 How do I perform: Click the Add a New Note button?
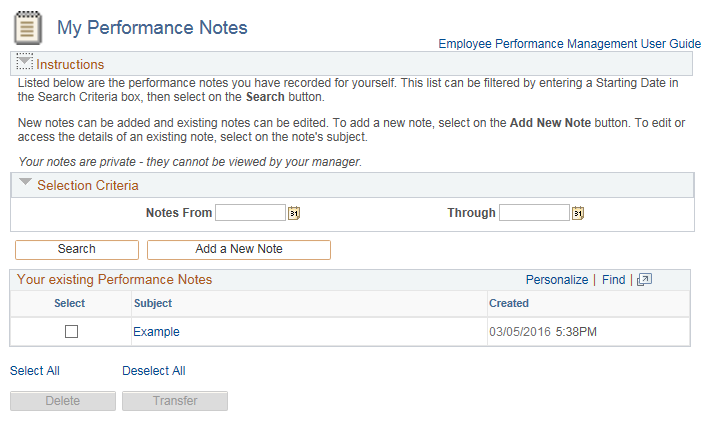[x=238, y=249]
